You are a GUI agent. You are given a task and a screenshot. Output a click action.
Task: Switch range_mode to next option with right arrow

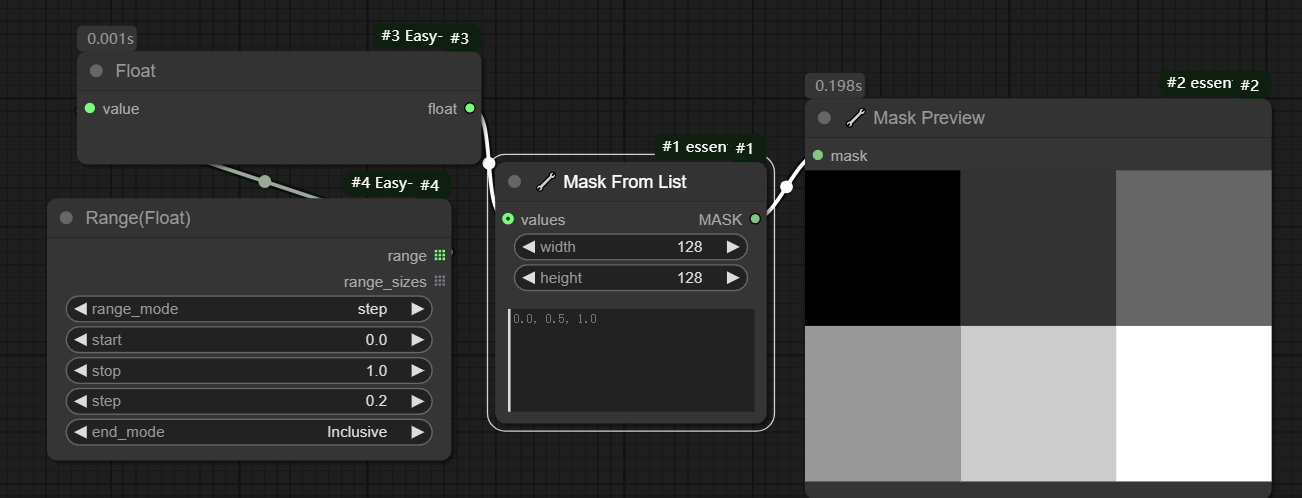(417, 309)
